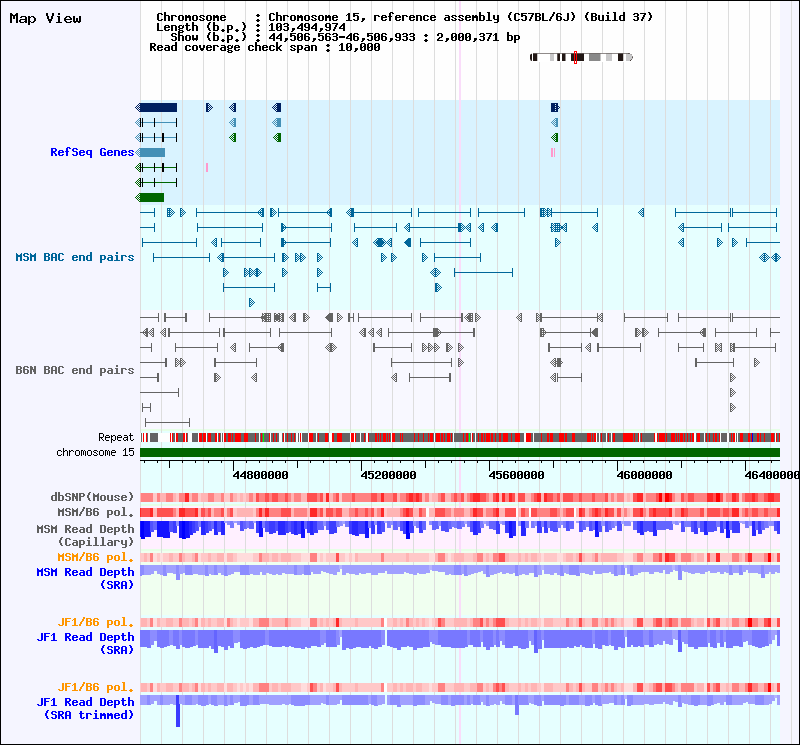Click the large dark blue RefSeq gene
This screenshot has height=745, width=800.
156,107
